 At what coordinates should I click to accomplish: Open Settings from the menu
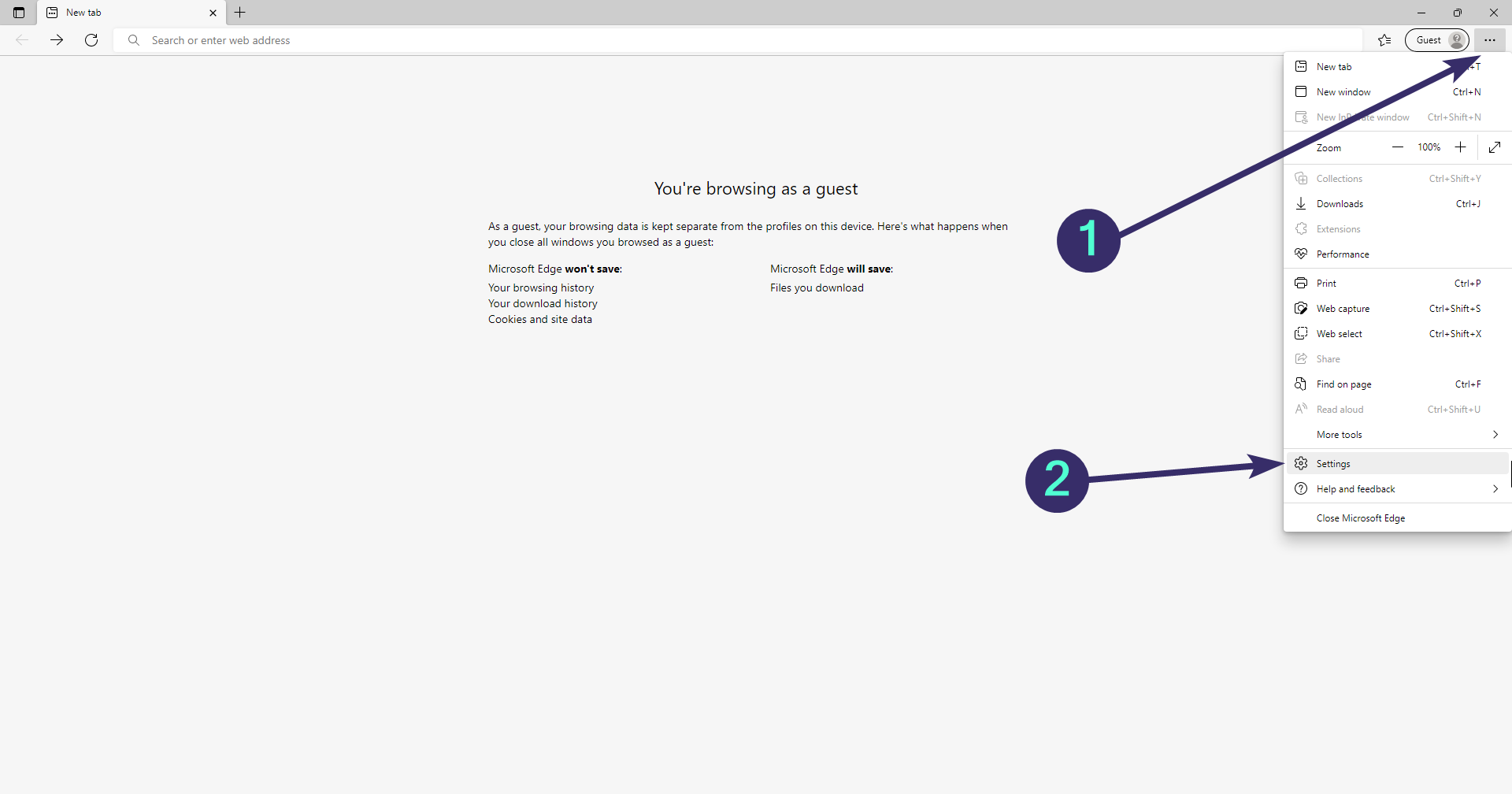coord(1333,464)
